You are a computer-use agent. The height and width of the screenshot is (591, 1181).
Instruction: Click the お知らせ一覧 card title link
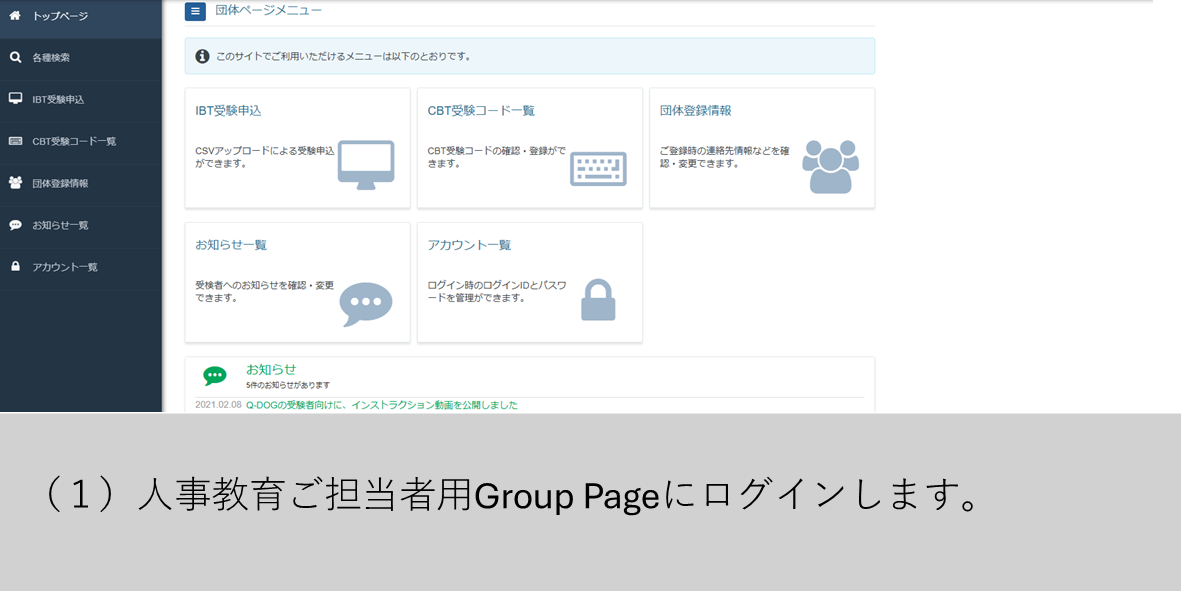tap(231, 245)
